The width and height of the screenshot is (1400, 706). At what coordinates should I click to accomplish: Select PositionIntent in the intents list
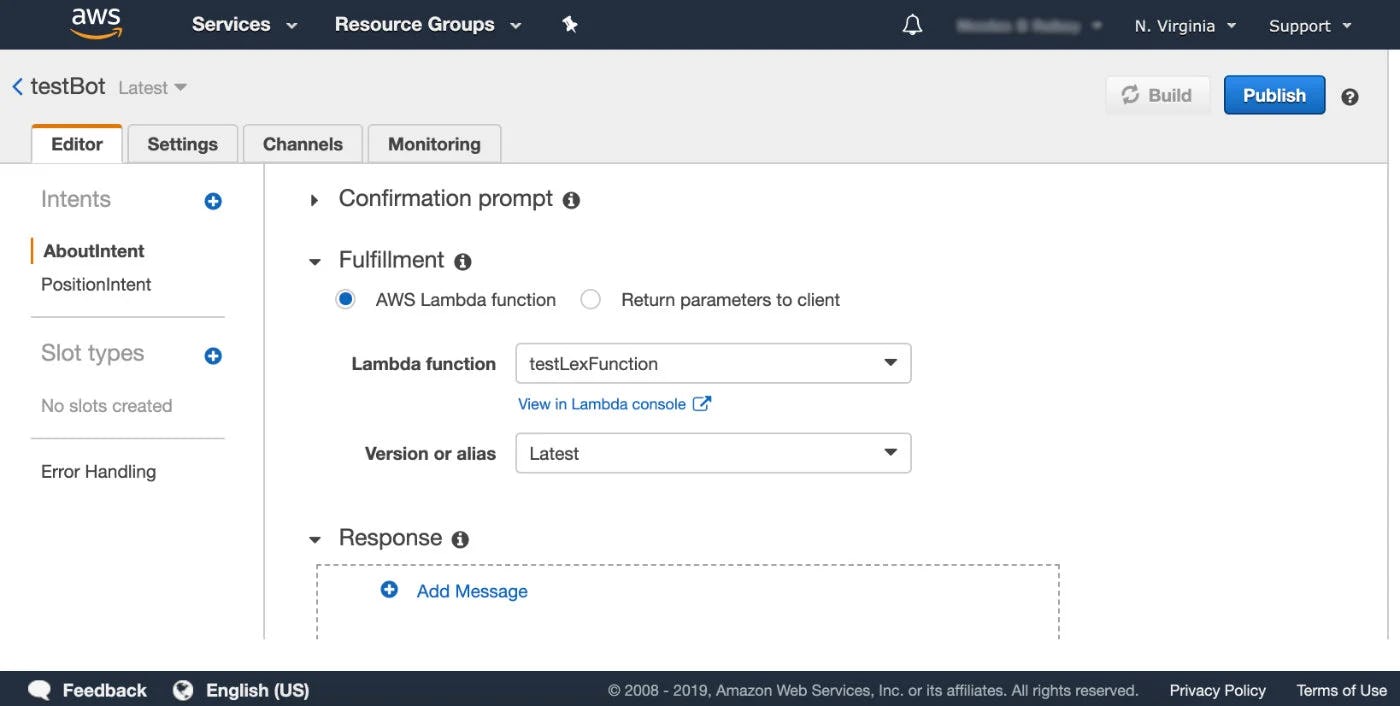pos(95,284)
